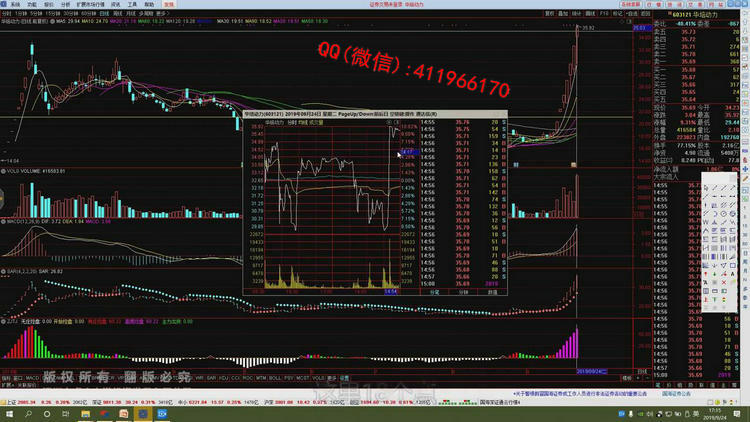The image size is (750, 422).
Task: Click the 叠加 toolbar button
Action: tap(563, 13)
